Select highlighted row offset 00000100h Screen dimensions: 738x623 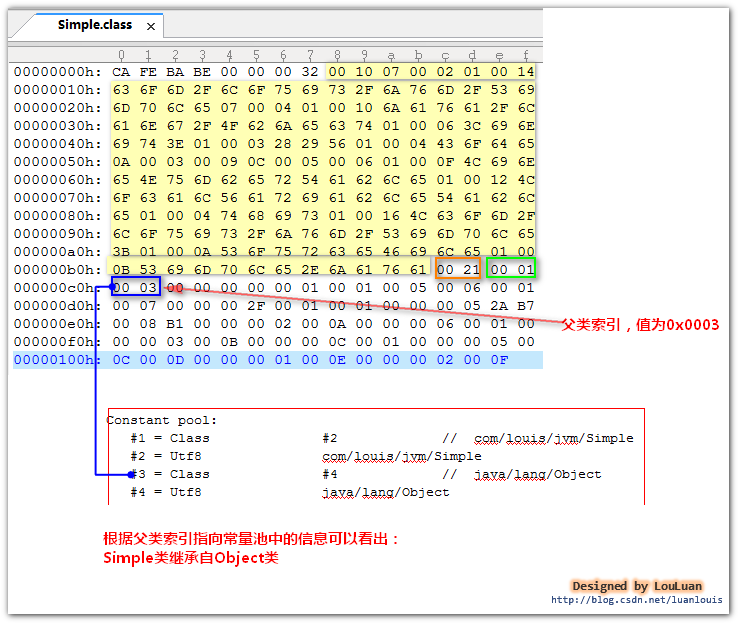pyautogui.click(x=57, y=360)
